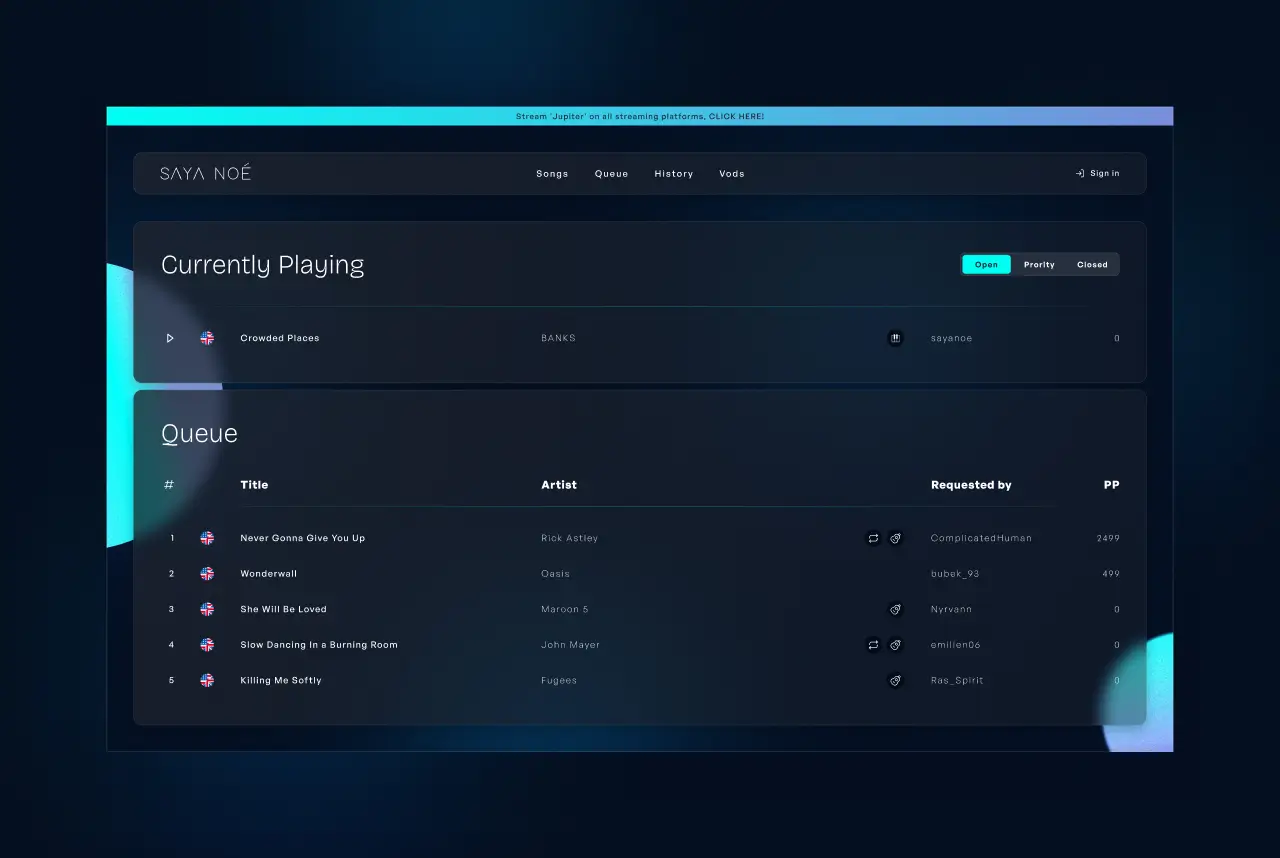The image size is (1280, 858).
Task: Switch queue status to Priority
Action: [1039, 264]
